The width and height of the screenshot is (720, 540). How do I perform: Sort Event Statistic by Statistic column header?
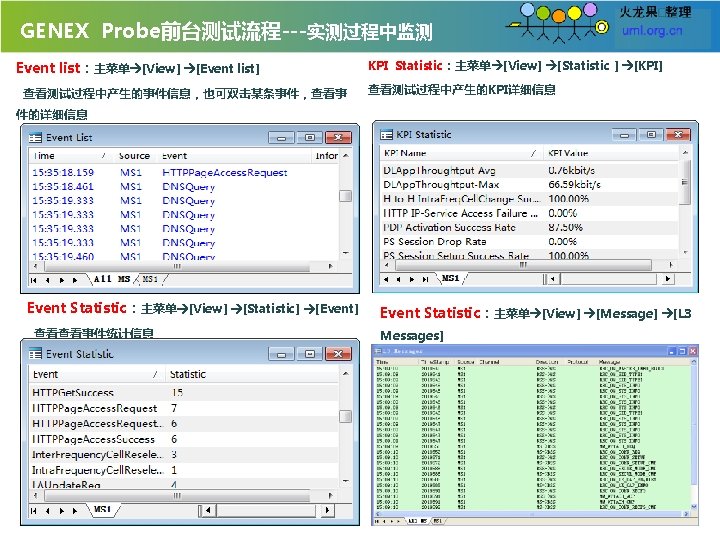[x=252, y=375]
